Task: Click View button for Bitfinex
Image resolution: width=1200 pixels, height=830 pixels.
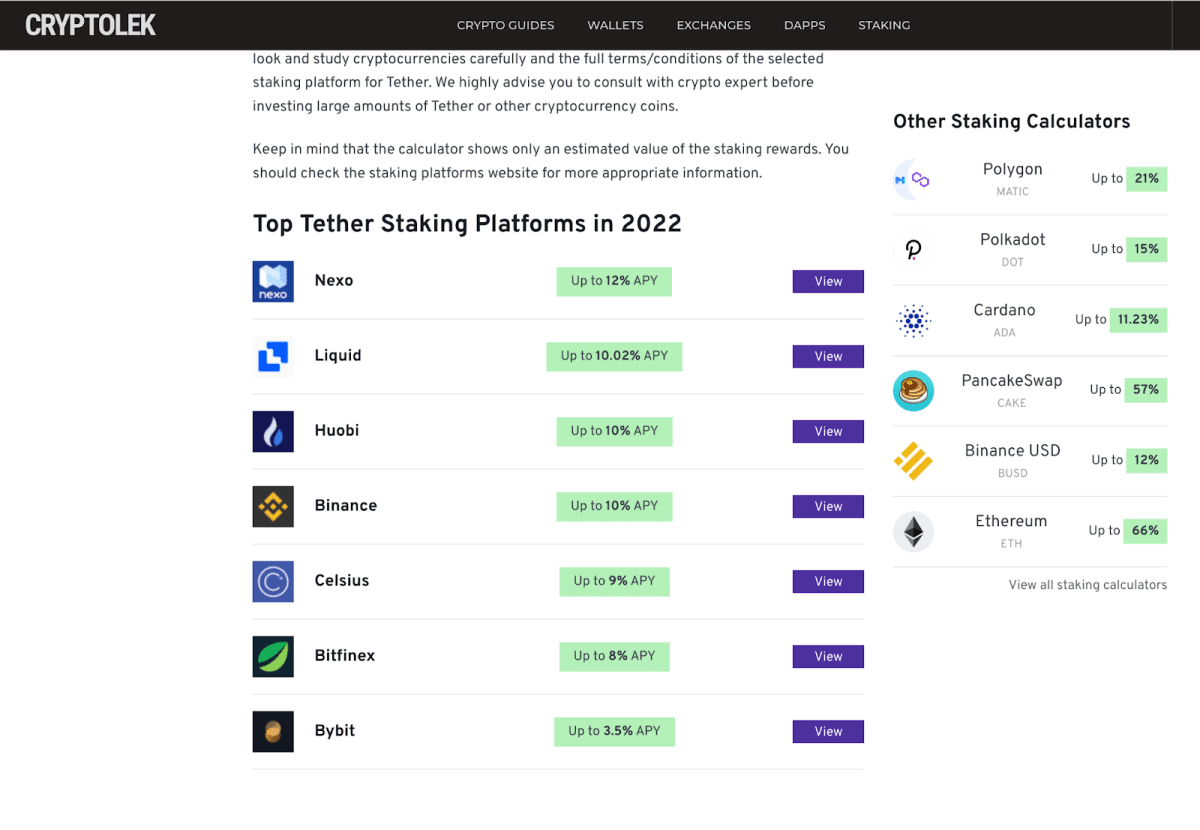Action: 828,656
